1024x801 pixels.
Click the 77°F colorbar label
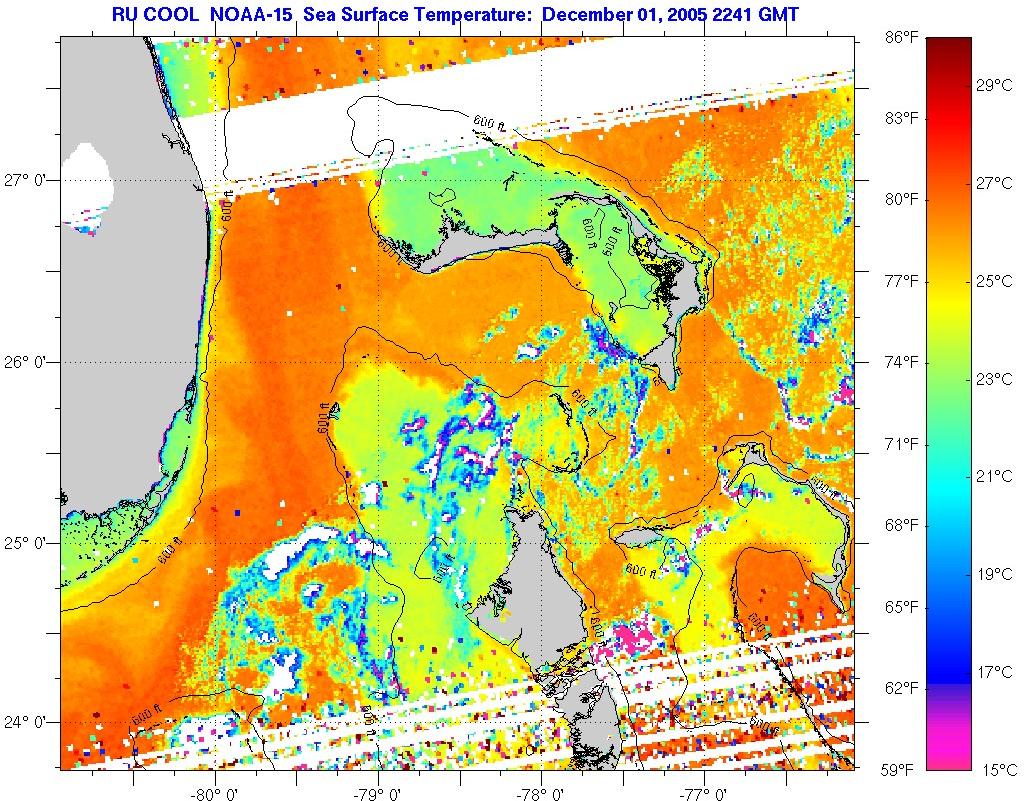(x=902, y=281)
